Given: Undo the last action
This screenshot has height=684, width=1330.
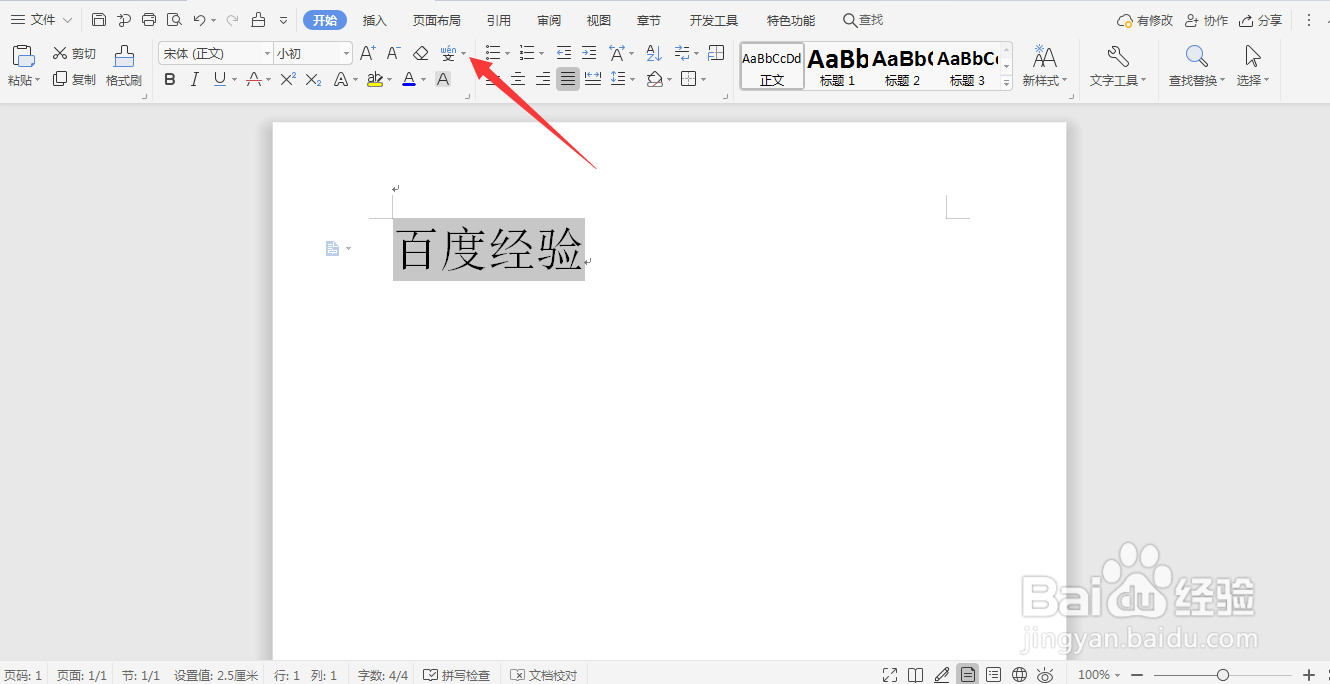Looking at the screenshot, I should [199, 20].
